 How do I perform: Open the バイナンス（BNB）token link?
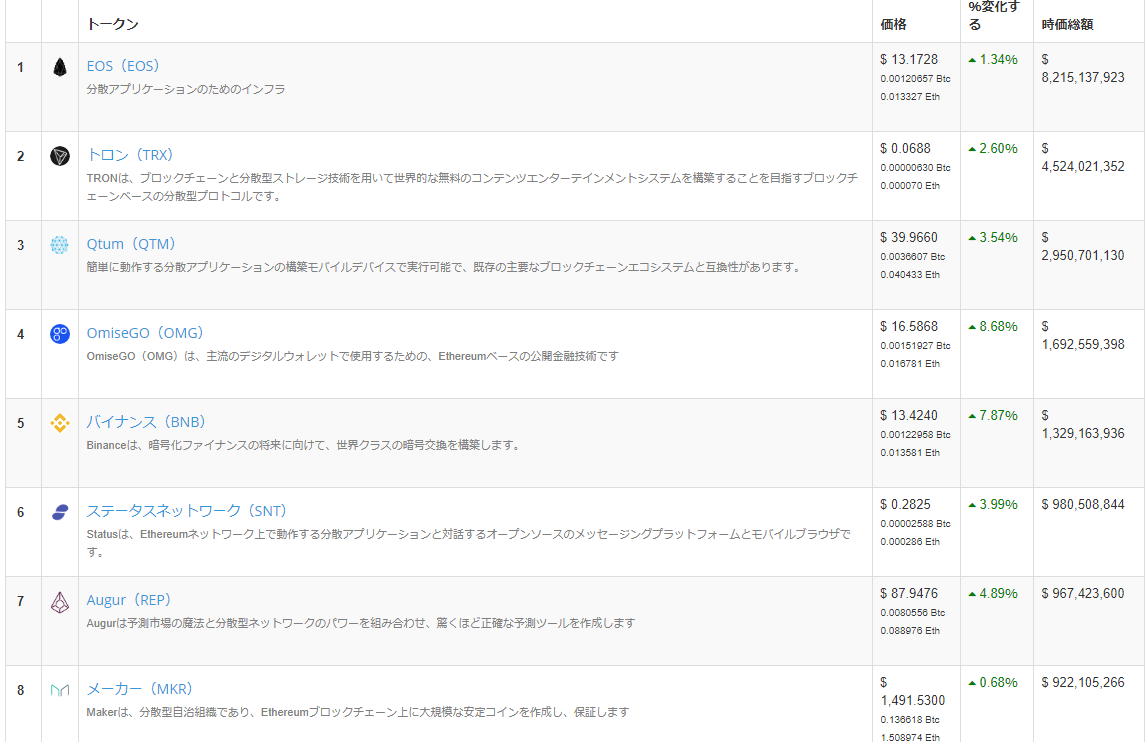point(146,422)
